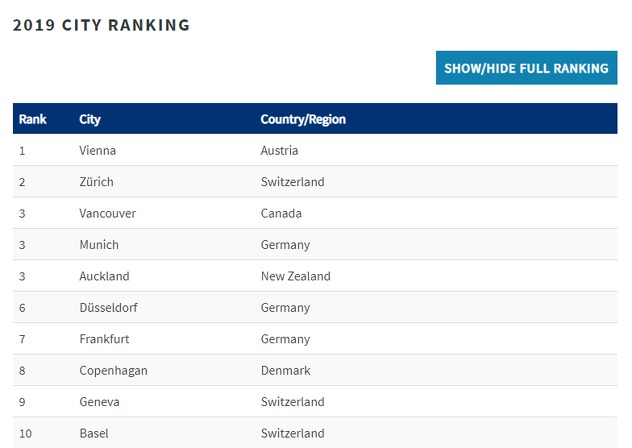This screenshot has height=448, width=632.
Task: Select the Copenhagan city cell
Action: pyautogui.click(x=114, y=371)
